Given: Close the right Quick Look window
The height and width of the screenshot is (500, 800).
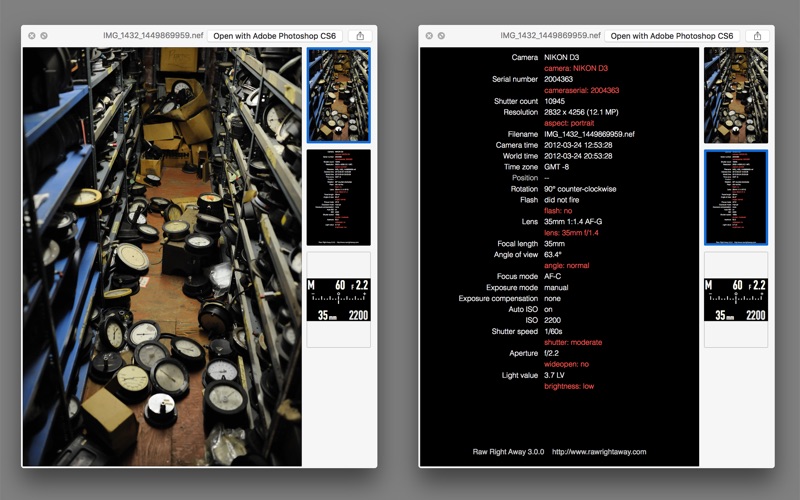Looking at the screenshot, I should click(x=429, y=36).
